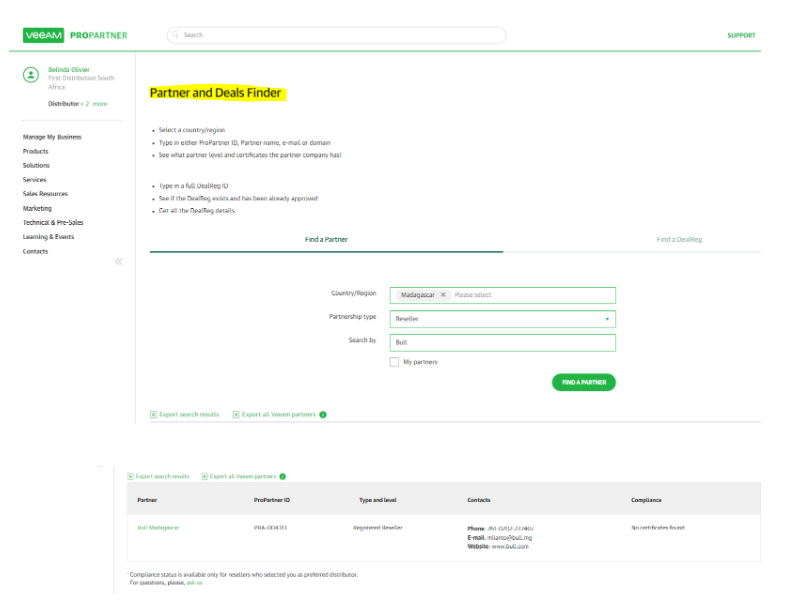Screen dimensions: 789x601
Task: Open the Learning & Events menu item
Action: (x=48, y=237)
